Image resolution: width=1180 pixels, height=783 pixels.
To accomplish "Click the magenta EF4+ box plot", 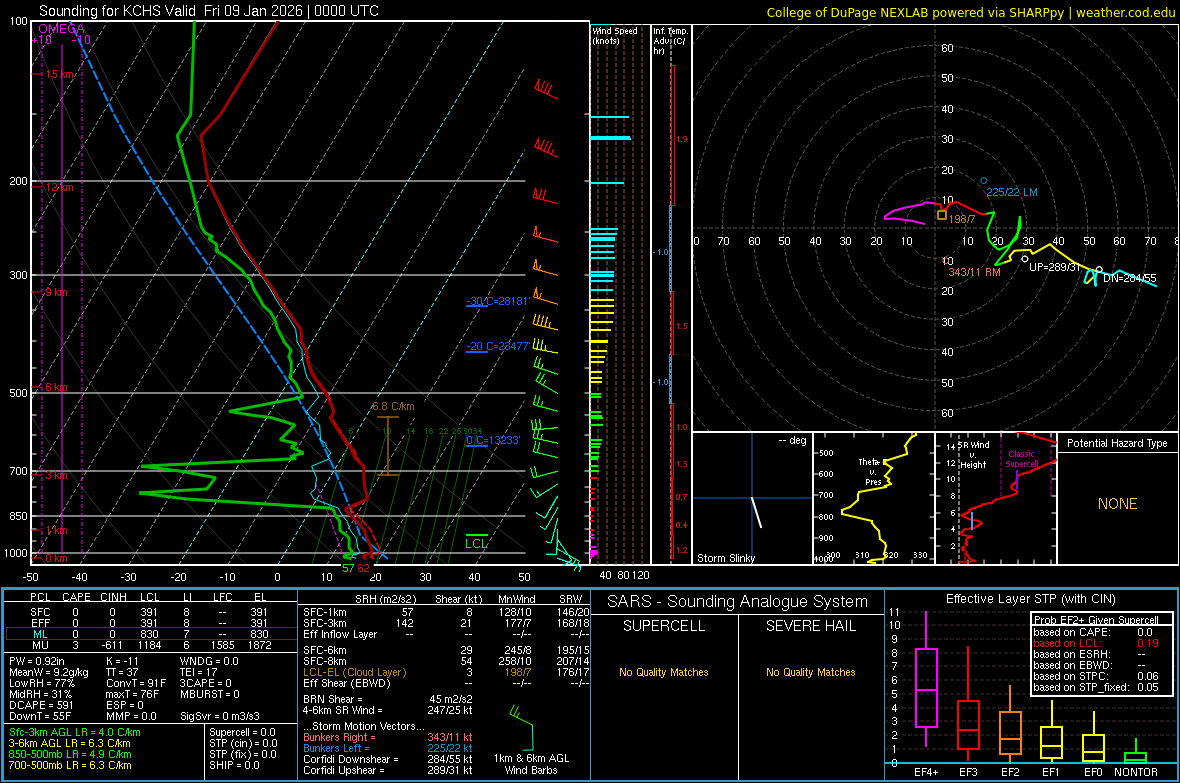I will pos(926,680).
